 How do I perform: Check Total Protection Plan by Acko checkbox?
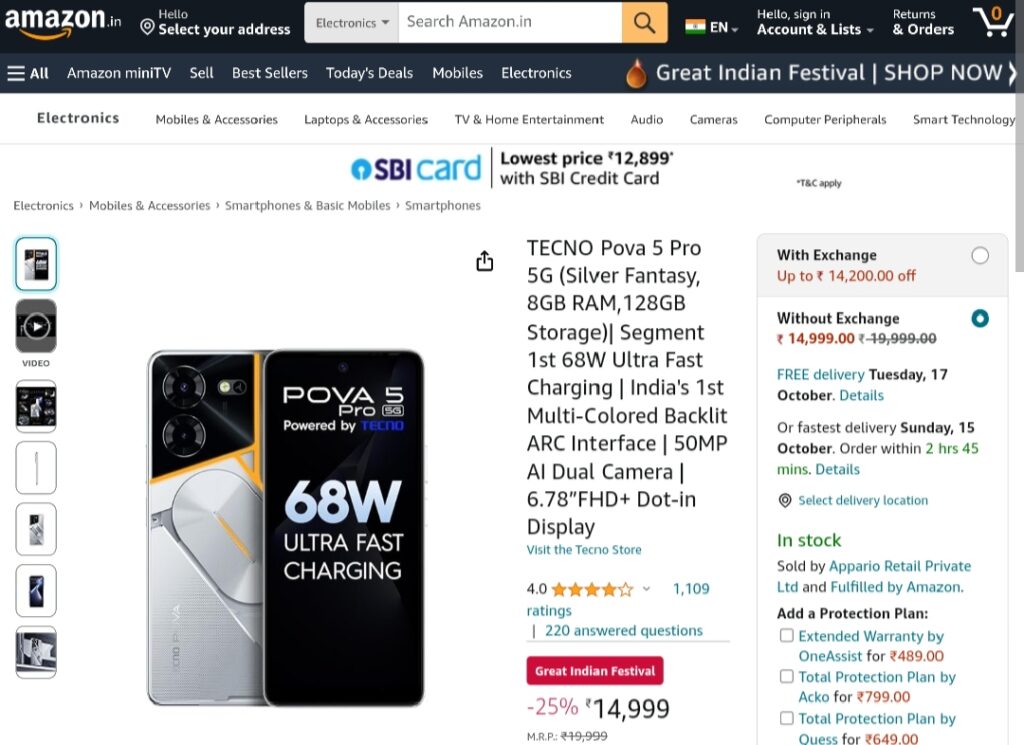(787, 676)
